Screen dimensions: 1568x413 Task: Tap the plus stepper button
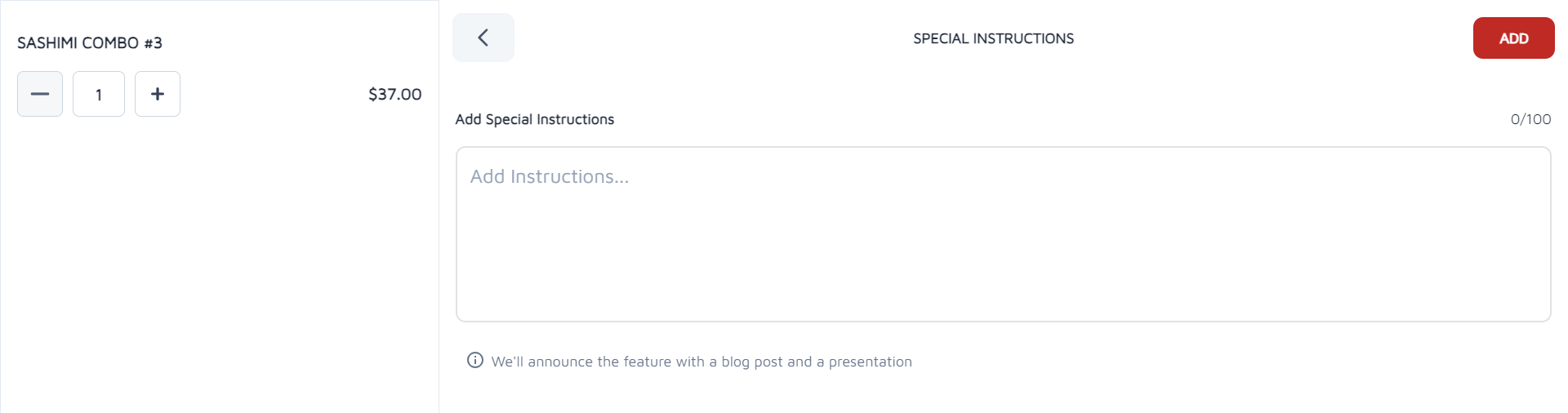point(158,94)
